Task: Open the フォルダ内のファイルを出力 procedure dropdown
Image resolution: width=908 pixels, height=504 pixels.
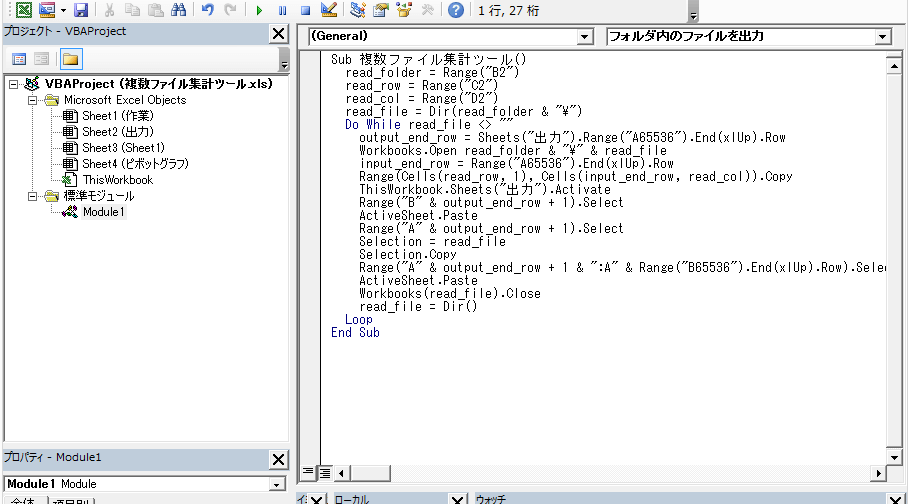Action: pyautogui.click(x=882, y=37)
